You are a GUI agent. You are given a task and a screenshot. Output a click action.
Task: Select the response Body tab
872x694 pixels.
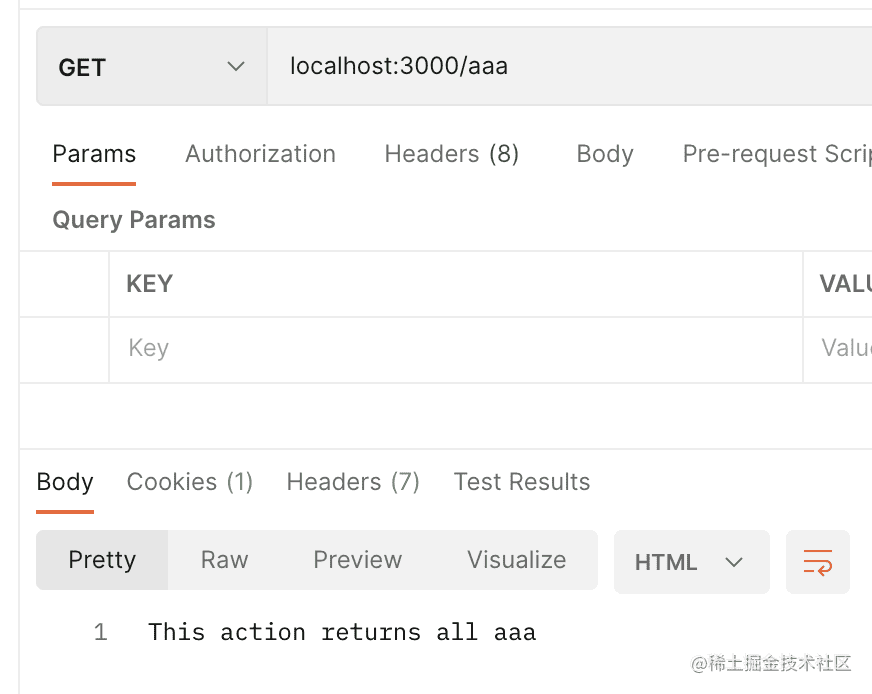(x=65, y=482)
